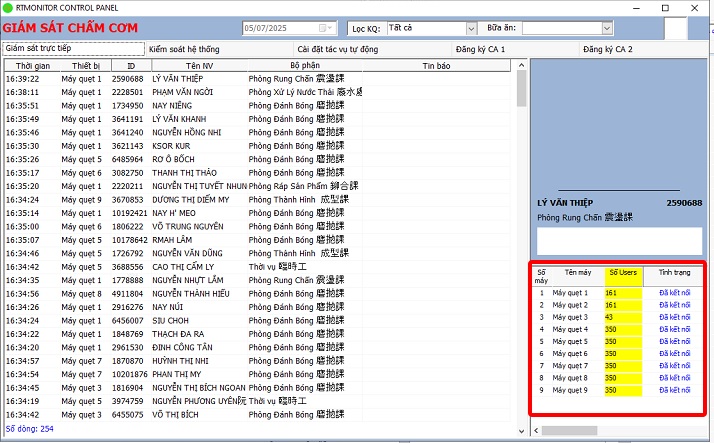Select row KSOR KUR
Image resolution: width=714 pixels, height=443 pixels.
pos(258,146)
